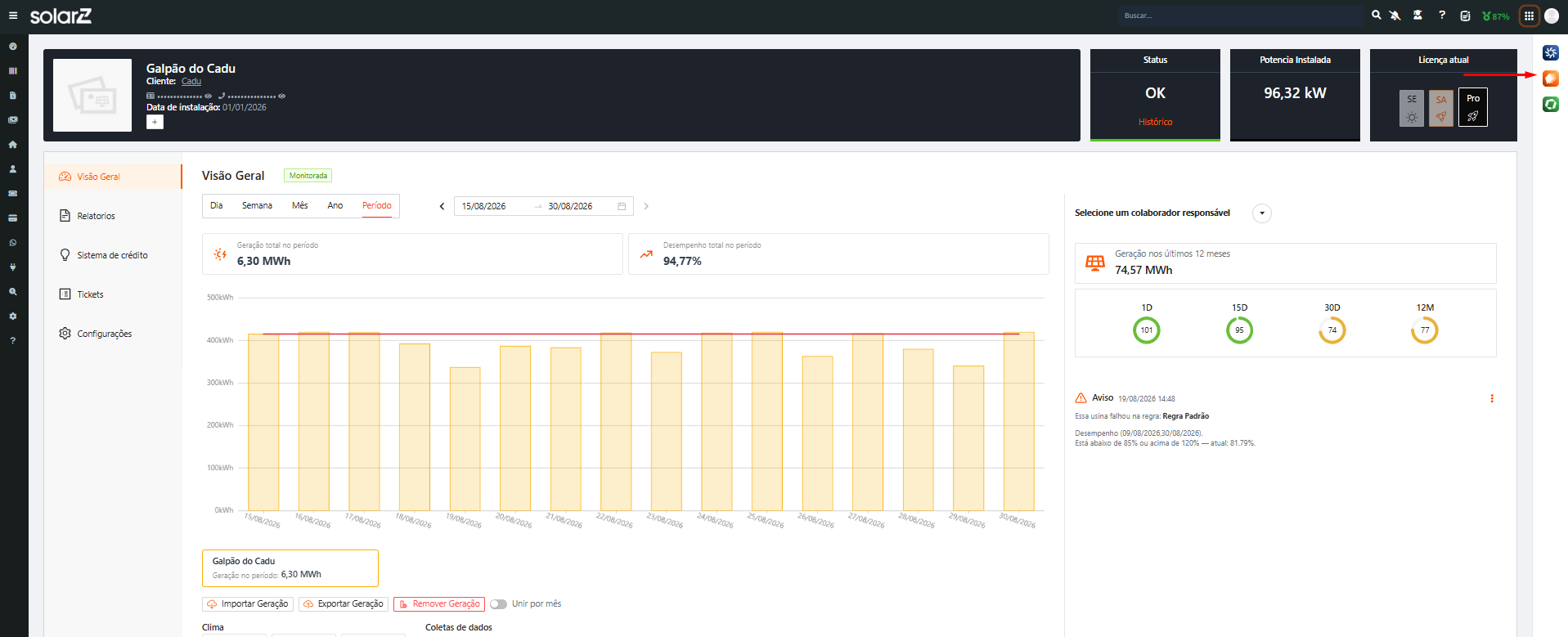Open the dashboard gauge icon in left sidebar

click(x=12, y=47)
